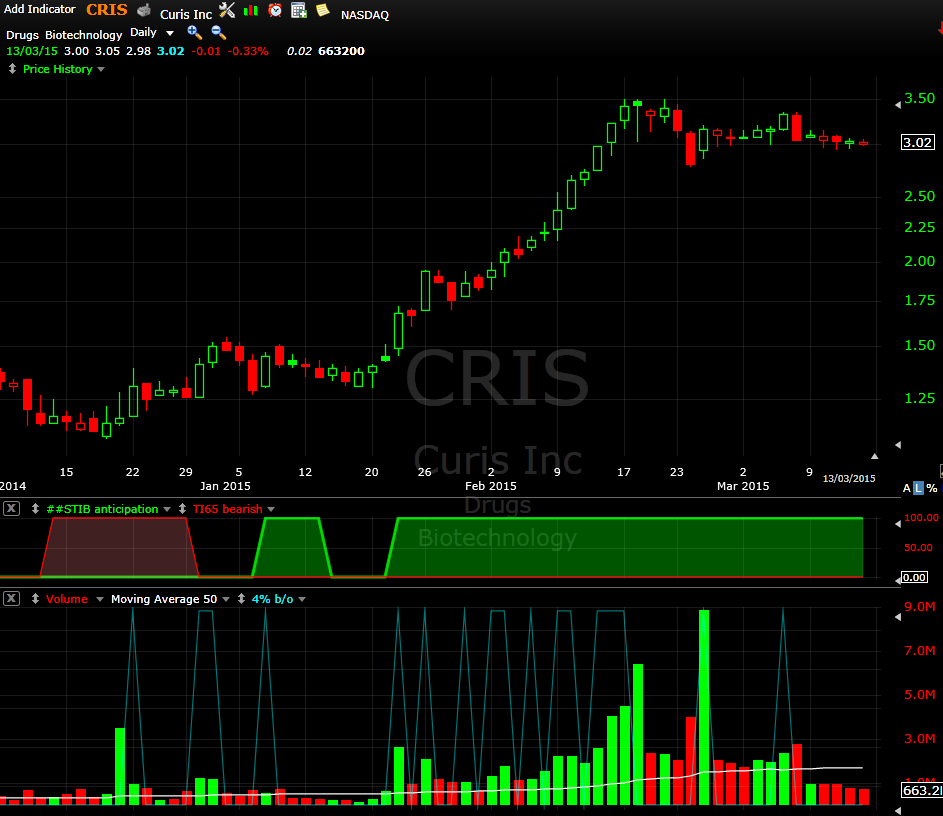The image size is (943, 816).
Task: Click move arrows beside TI65 bearish
Action: [182, 509]
